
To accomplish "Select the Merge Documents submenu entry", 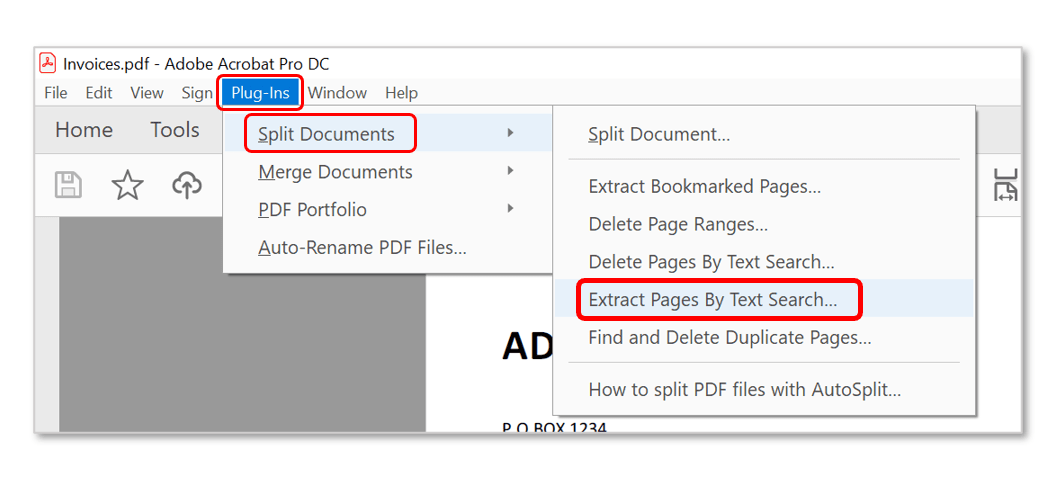I will (389, 172).
